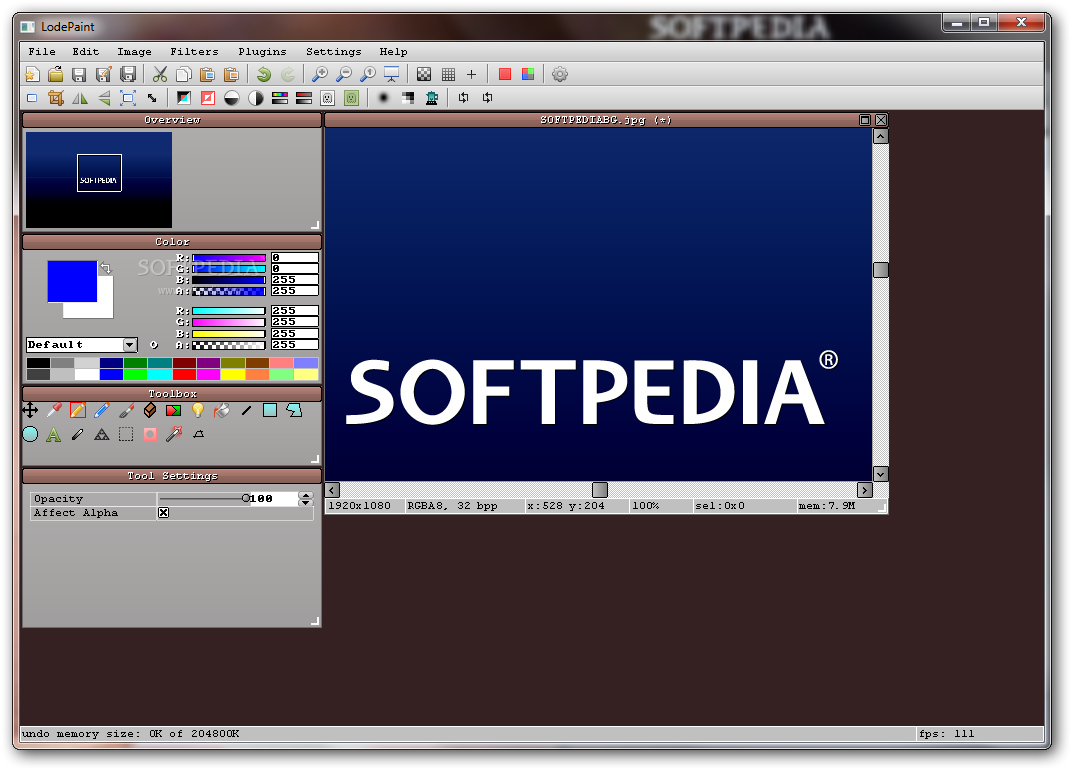Click the pixel grid icon

pos(448,74)
